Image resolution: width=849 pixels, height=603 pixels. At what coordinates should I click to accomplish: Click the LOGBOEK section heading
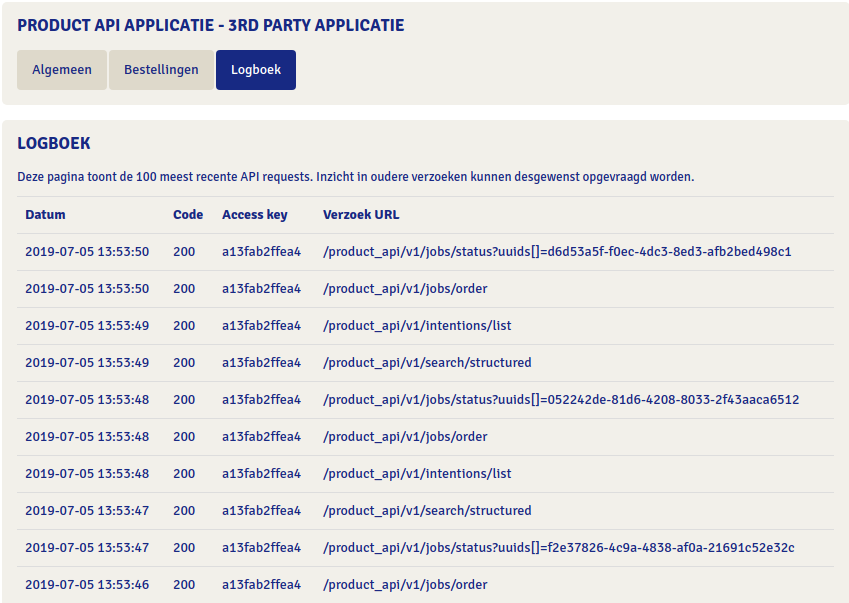pos(54,144)
